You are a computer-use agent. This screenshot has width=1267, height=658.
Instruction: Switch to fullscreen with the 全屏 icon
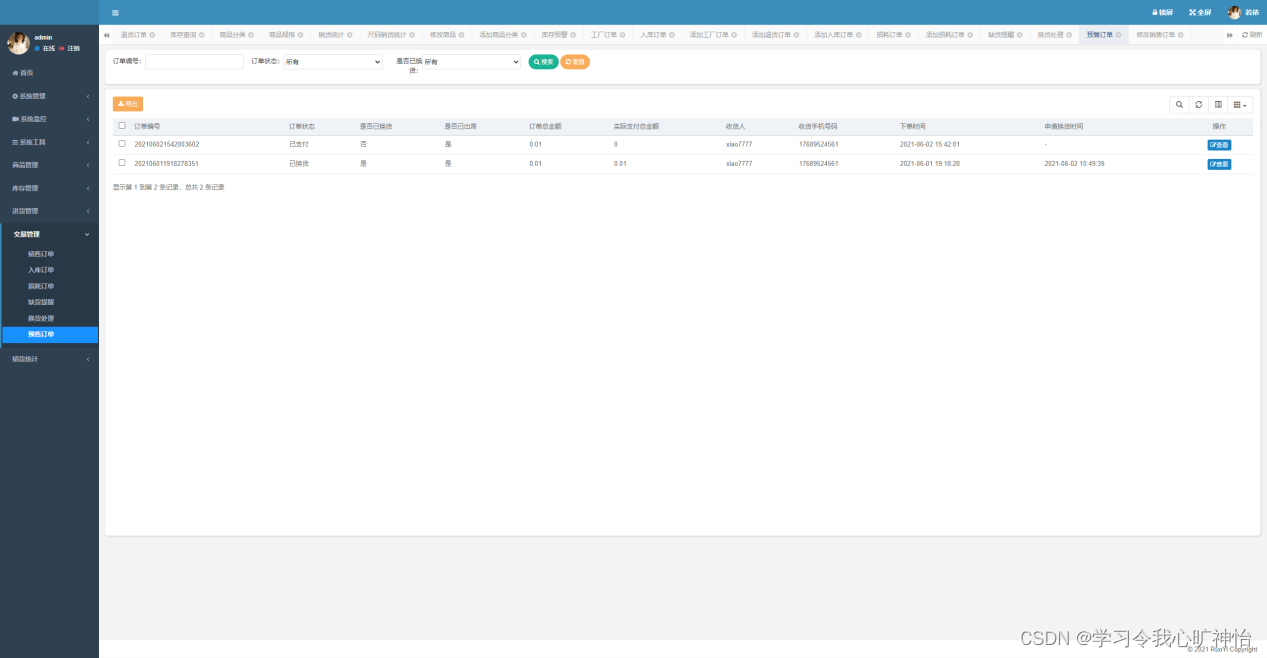tap(1199, 12)
